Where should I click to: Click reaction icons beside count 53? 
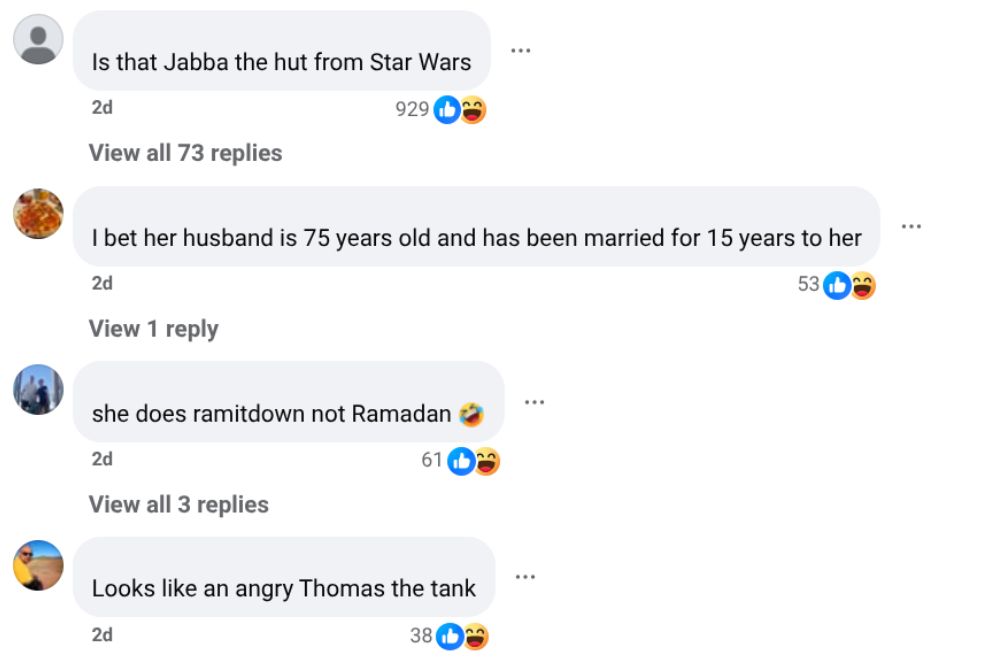850,286
